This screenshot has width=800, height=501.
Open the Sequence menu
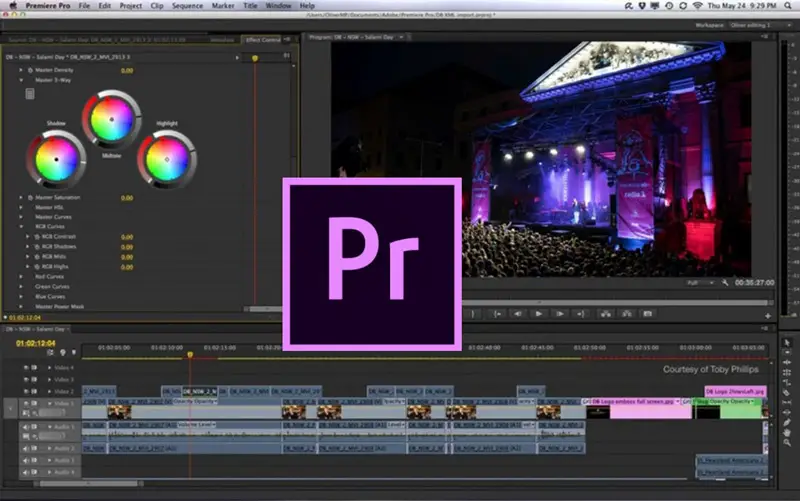click(187, 6)
